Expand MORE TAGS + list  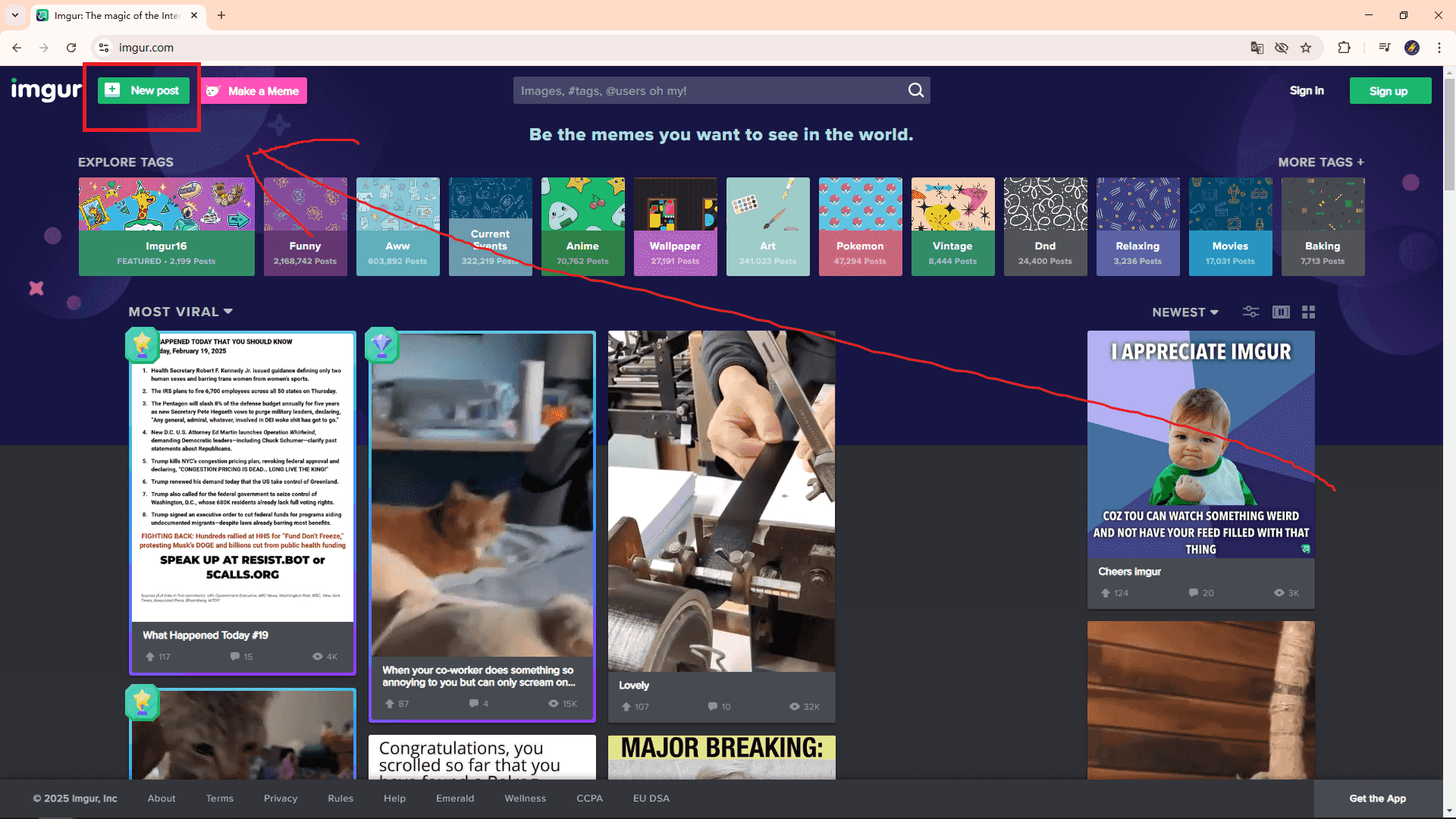[x=1320, y=162]
